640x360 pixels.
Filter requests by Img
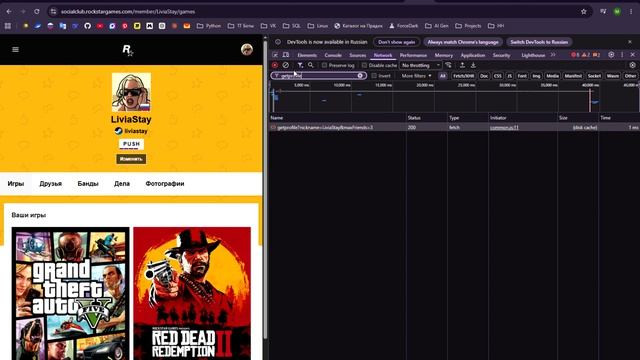click(536, 76)
